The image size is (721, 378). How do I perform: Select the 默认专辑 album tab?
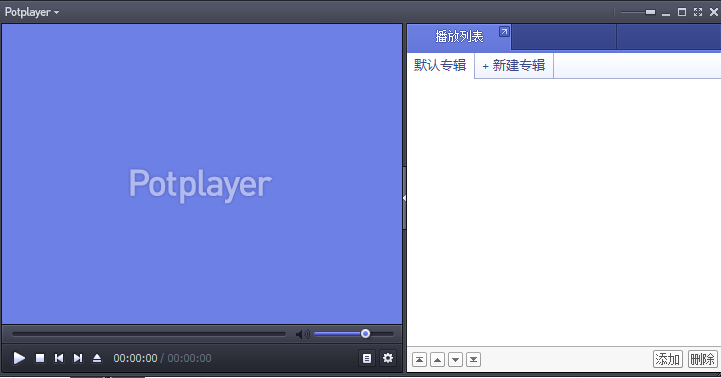click(440, 65)
